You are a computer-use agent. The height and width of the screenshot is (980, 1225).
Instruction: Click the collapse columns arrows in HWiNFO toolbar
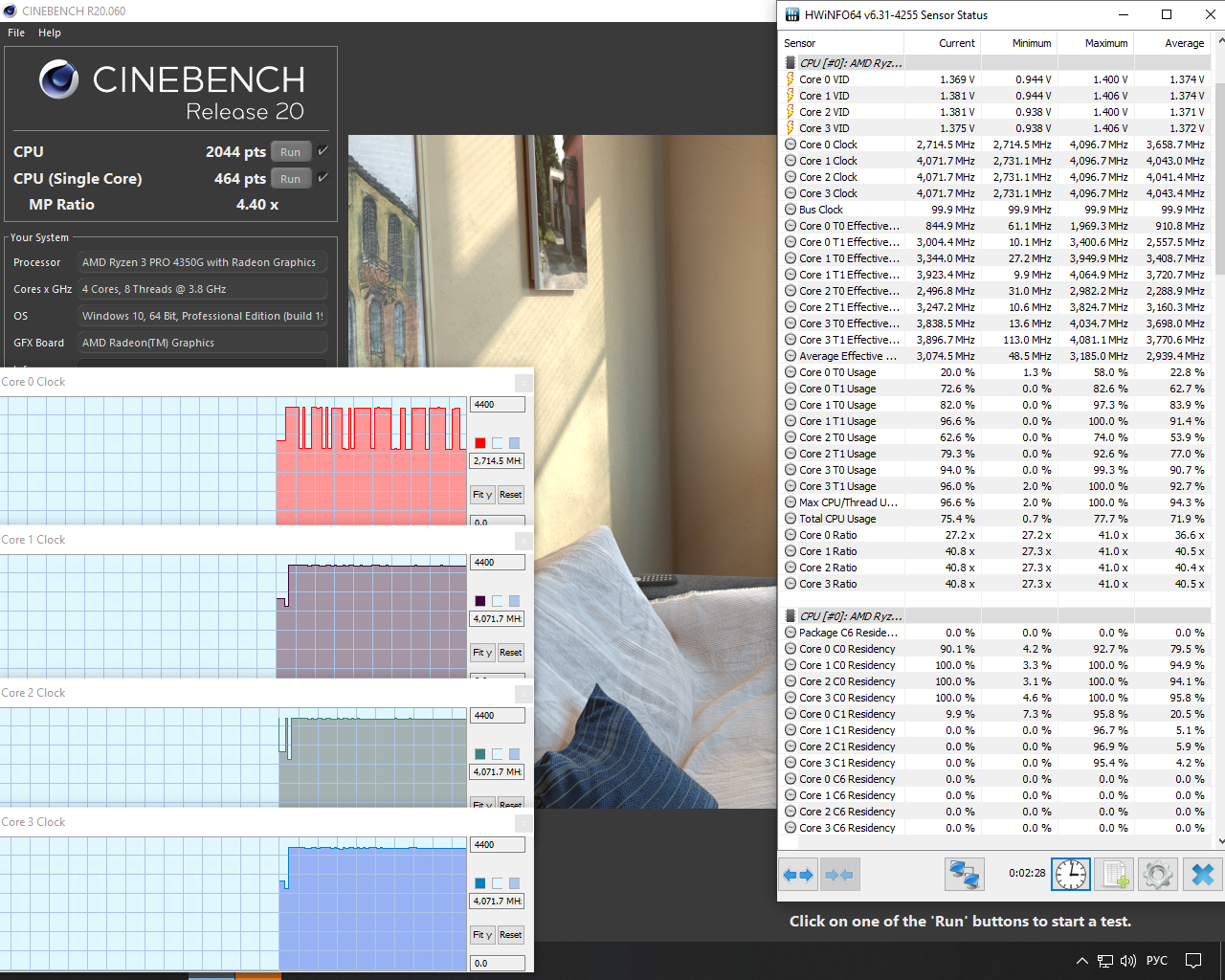[x=839, y=874]
